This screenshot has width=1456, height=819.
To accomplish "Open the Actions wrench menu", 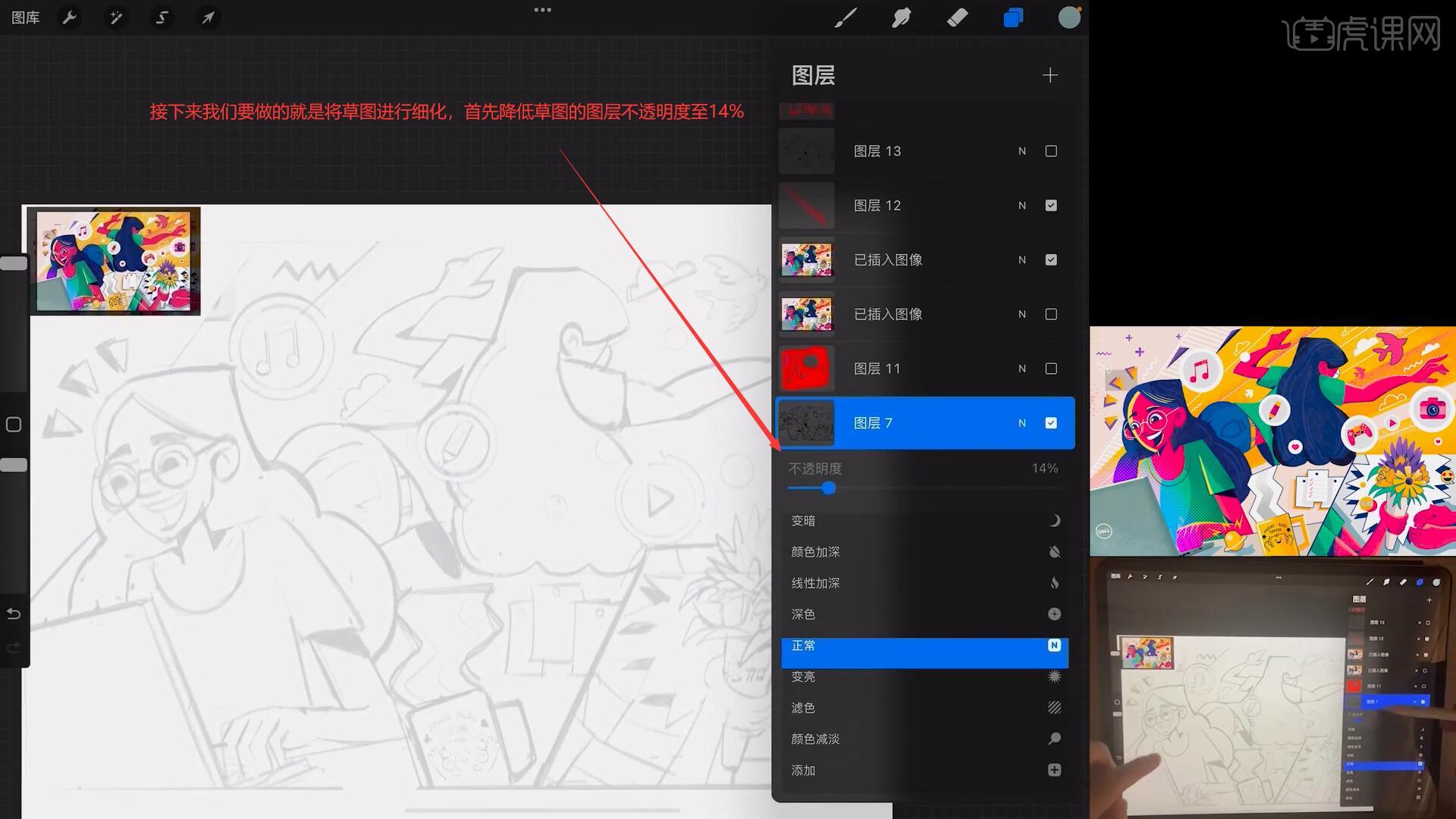I will click(x=70, y=17).
